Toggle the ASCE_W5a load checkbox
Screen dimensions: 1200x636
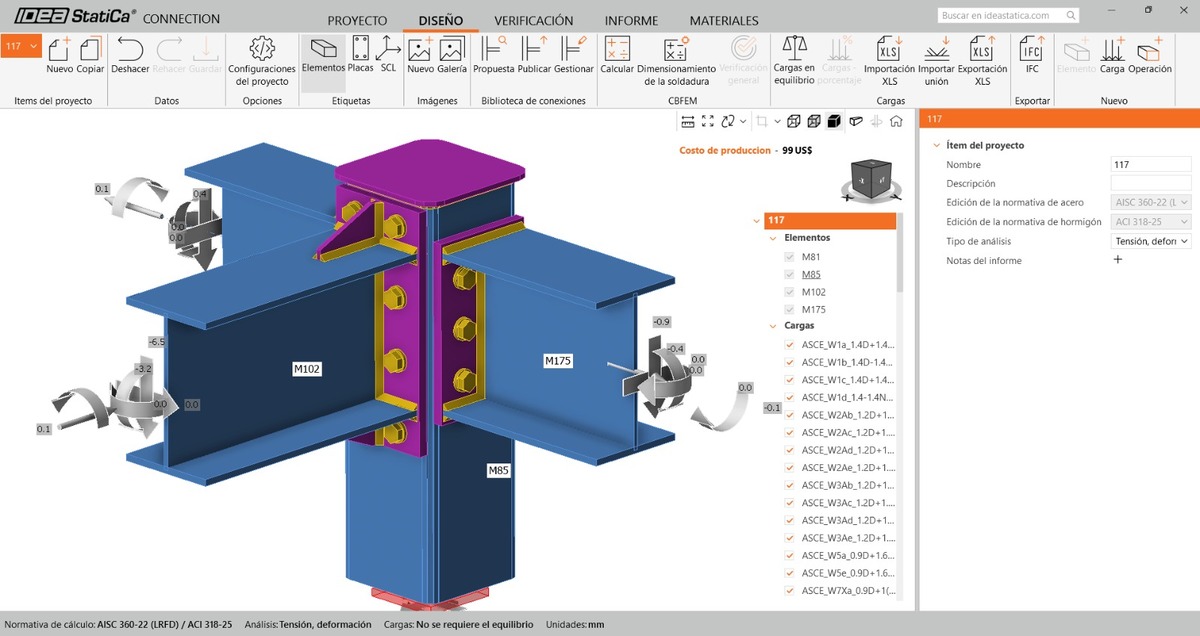790,555
